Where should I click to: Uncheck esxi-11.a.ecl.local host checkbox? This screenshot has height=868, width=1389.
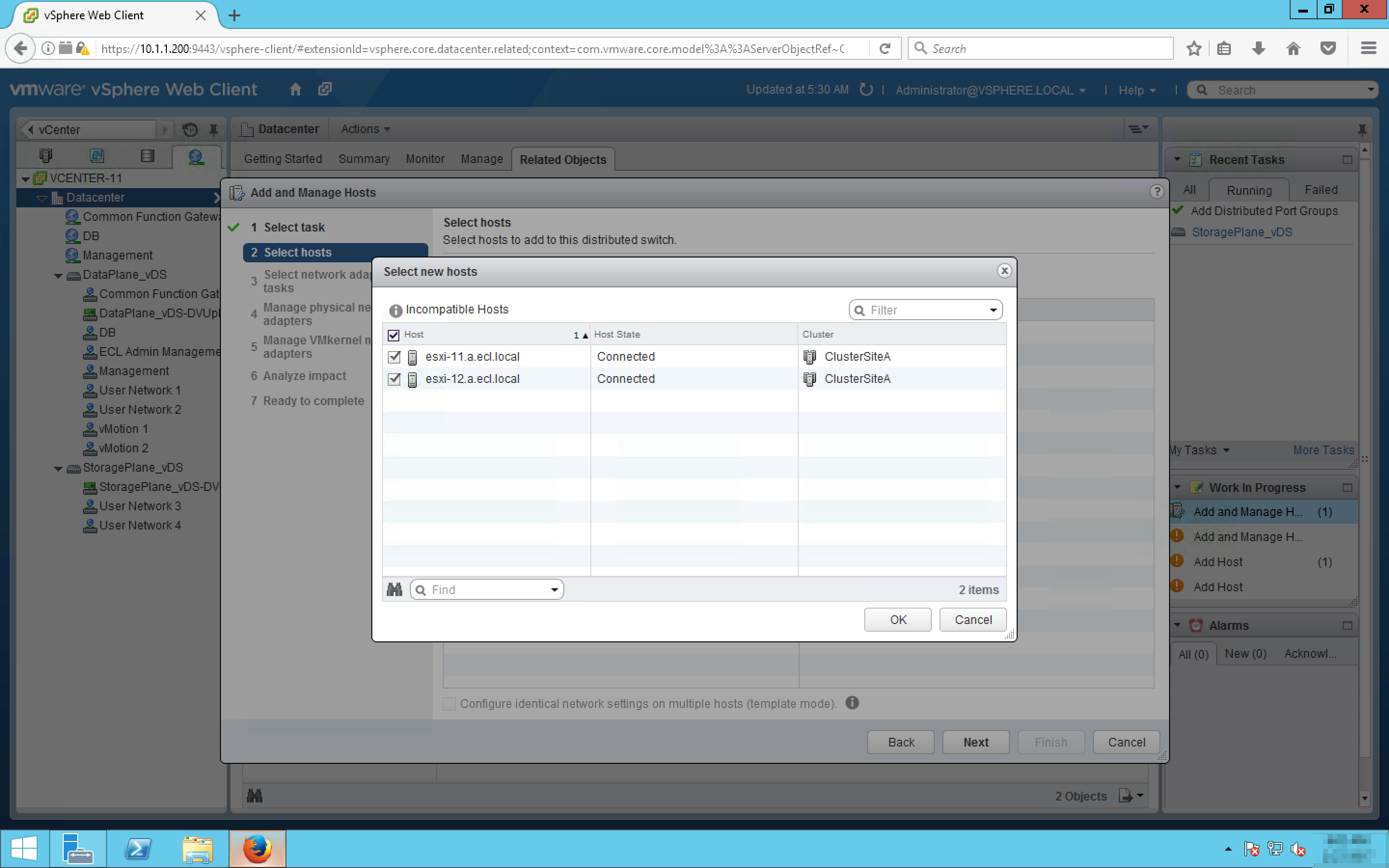point(394,357)
